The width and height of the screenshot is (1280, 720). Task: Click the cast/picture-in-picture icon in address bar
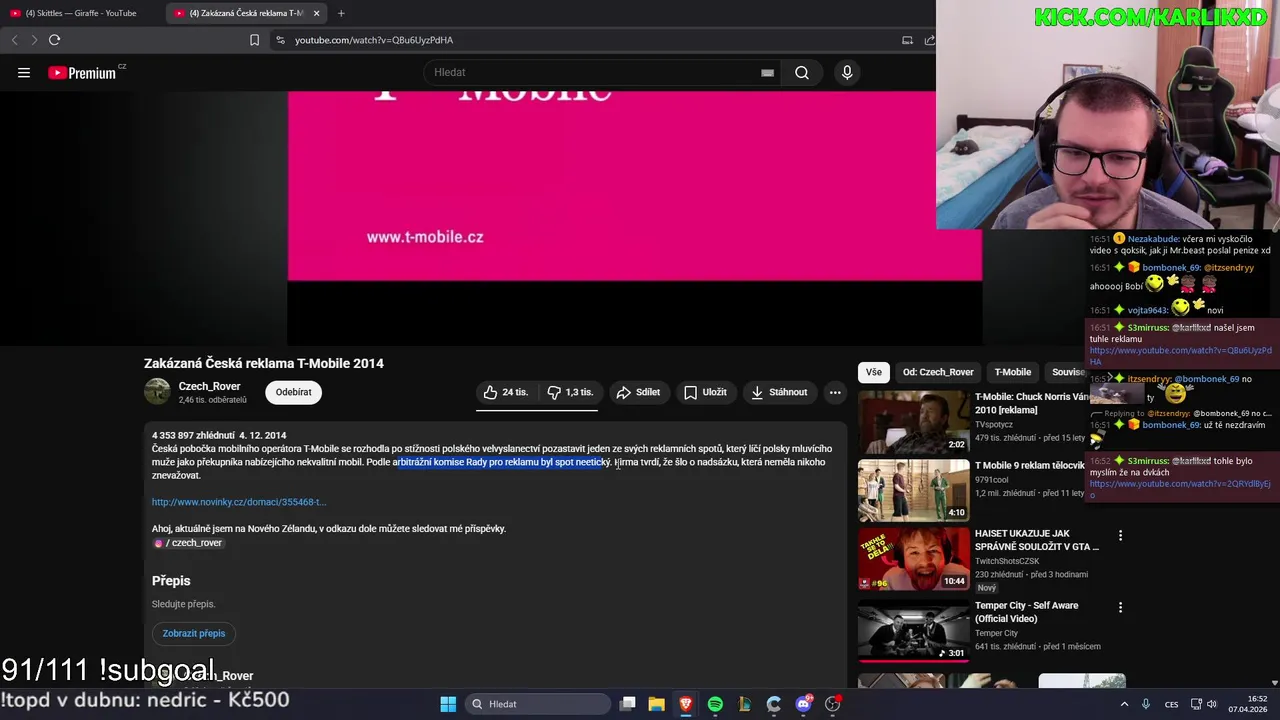coord(907,40)
